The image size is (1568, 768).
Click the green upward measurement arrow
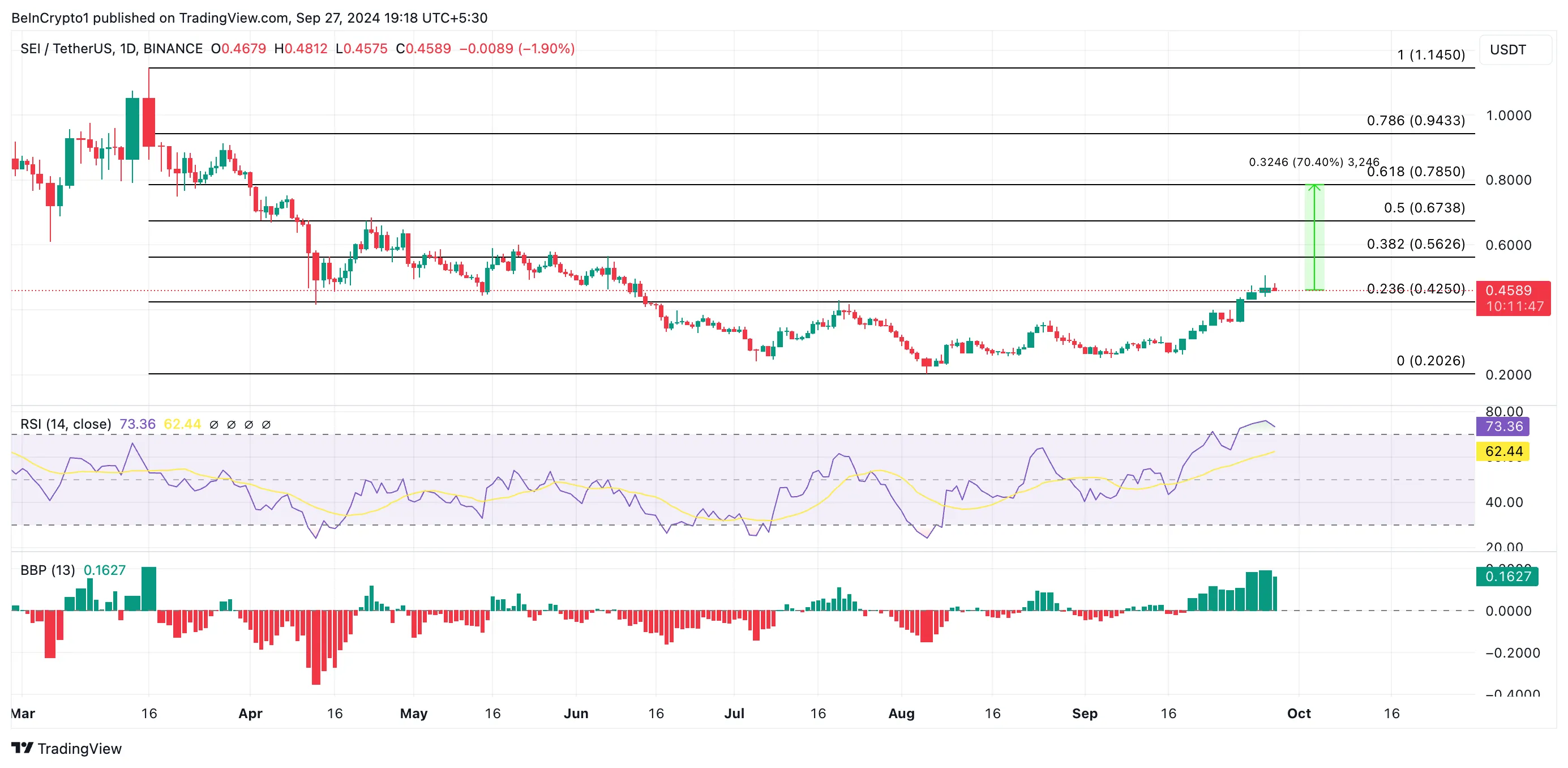coord(1314,237)
